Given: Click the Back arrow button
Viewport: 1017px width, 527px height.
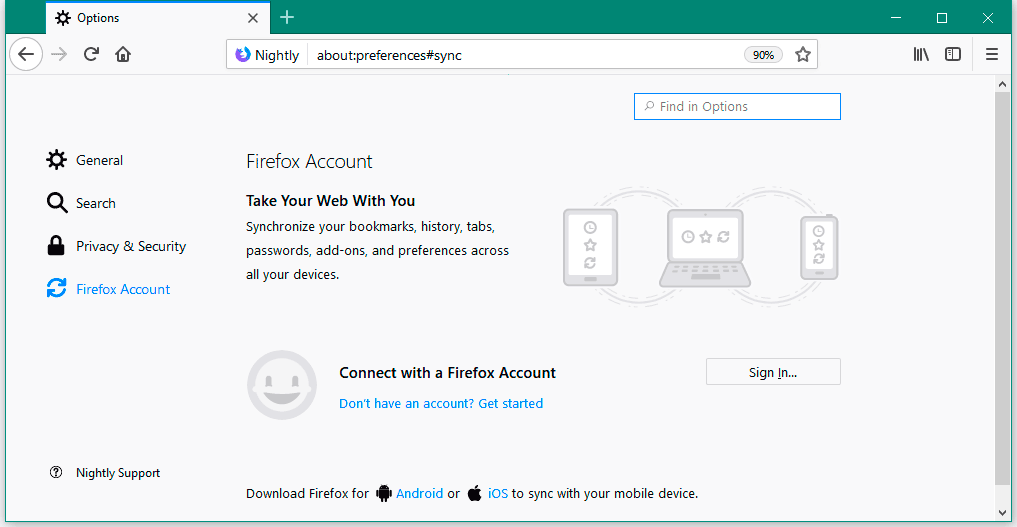Looking at the screenshot, I should coord(27,55).
